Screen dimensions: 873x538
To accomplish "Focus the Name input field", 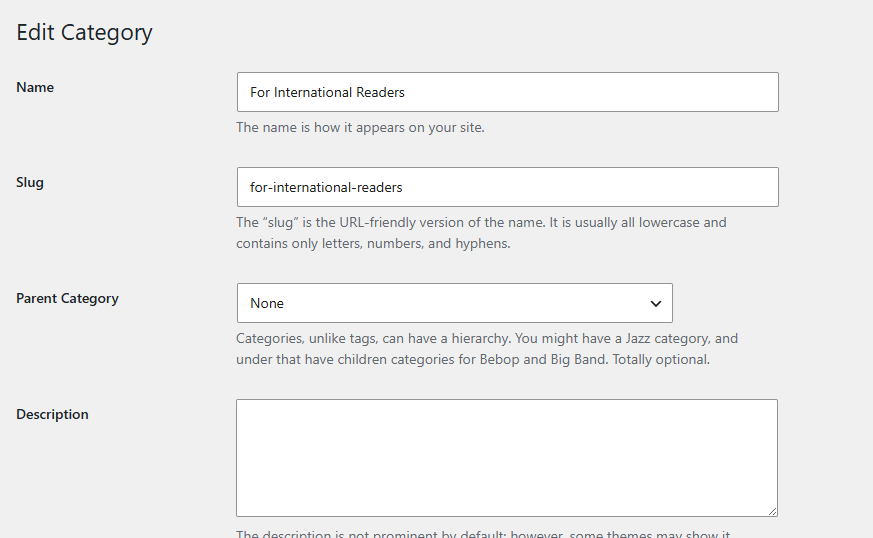I will (x=507, y=92).
